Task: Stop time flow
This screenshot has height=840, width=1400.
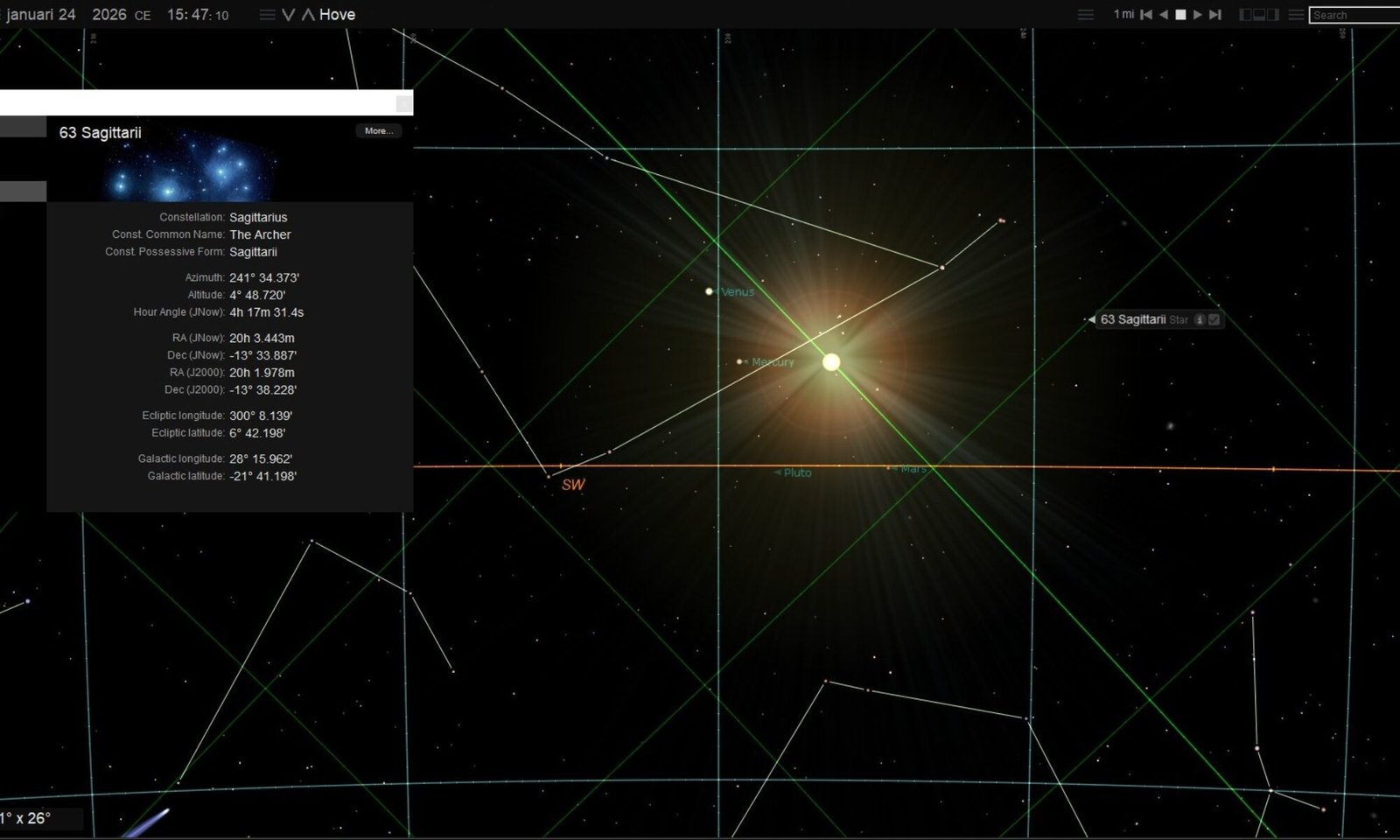Action: 1180,15
